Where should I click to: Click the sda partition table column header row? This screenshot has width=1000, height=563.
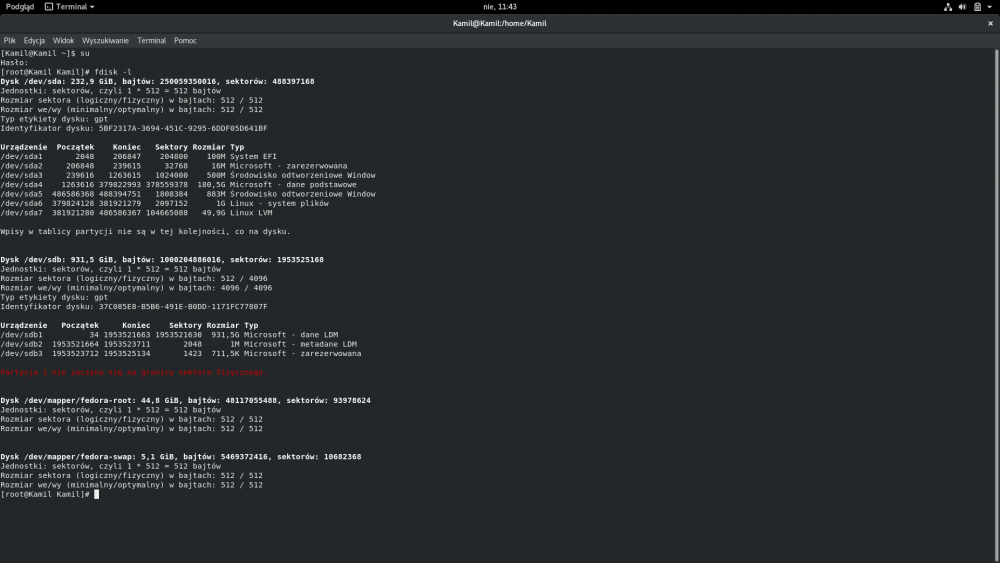(122, 147)
